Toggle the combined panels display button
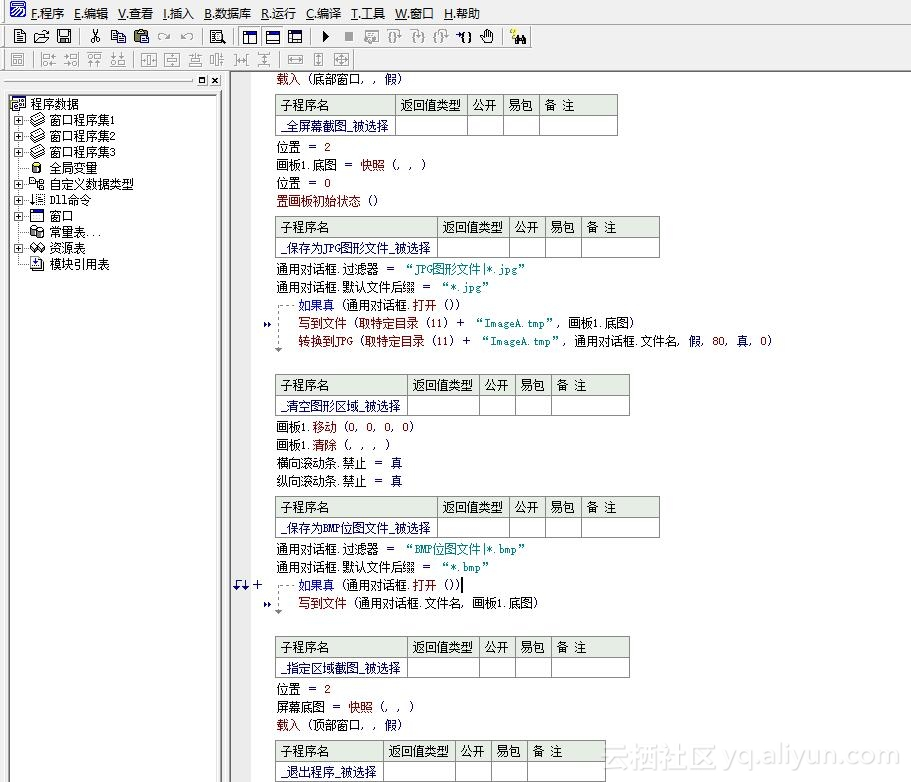 coord(295,37)
